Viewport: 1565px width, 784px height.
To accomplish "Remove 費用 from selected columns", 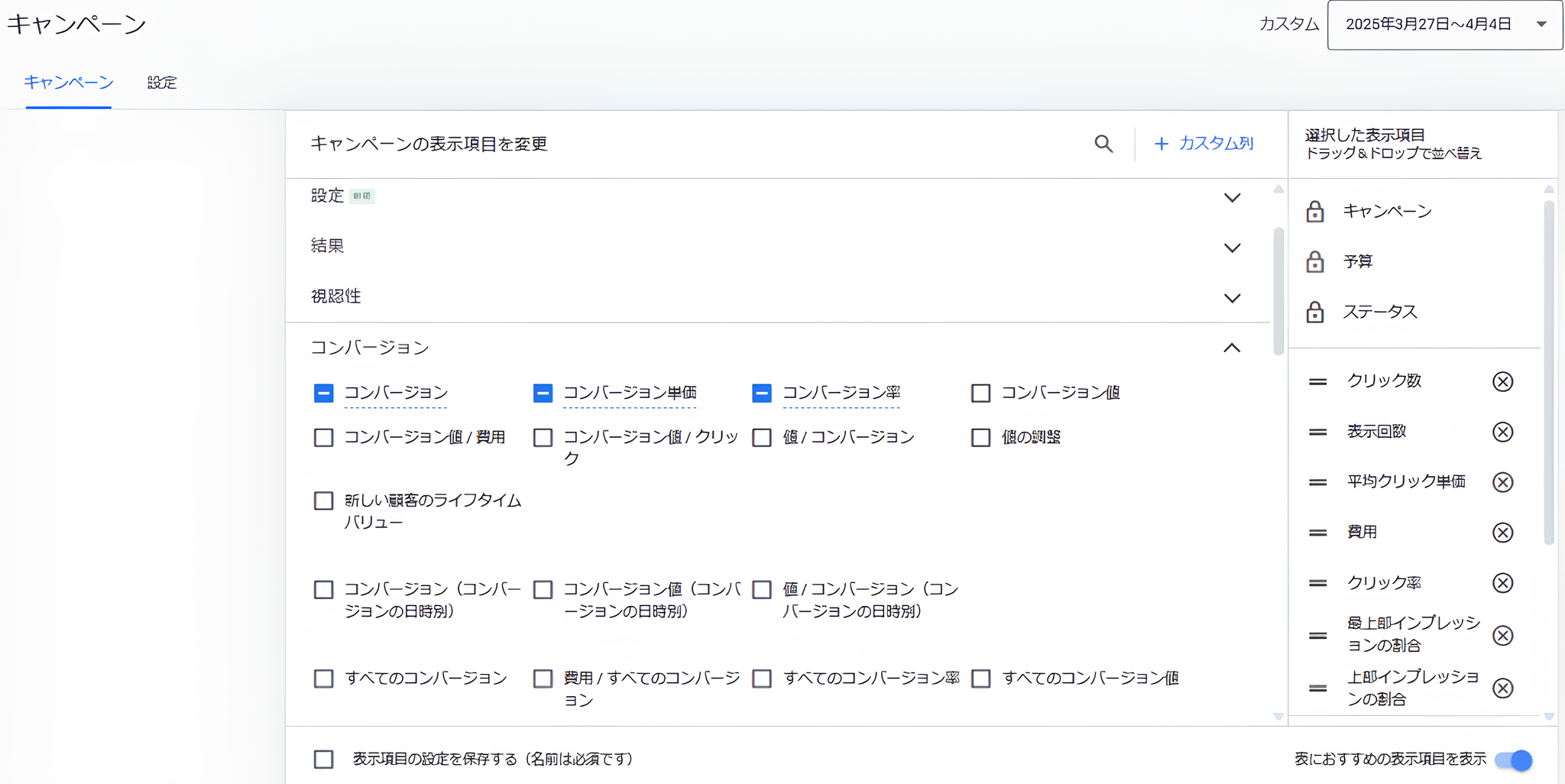I will [1503, 533].
